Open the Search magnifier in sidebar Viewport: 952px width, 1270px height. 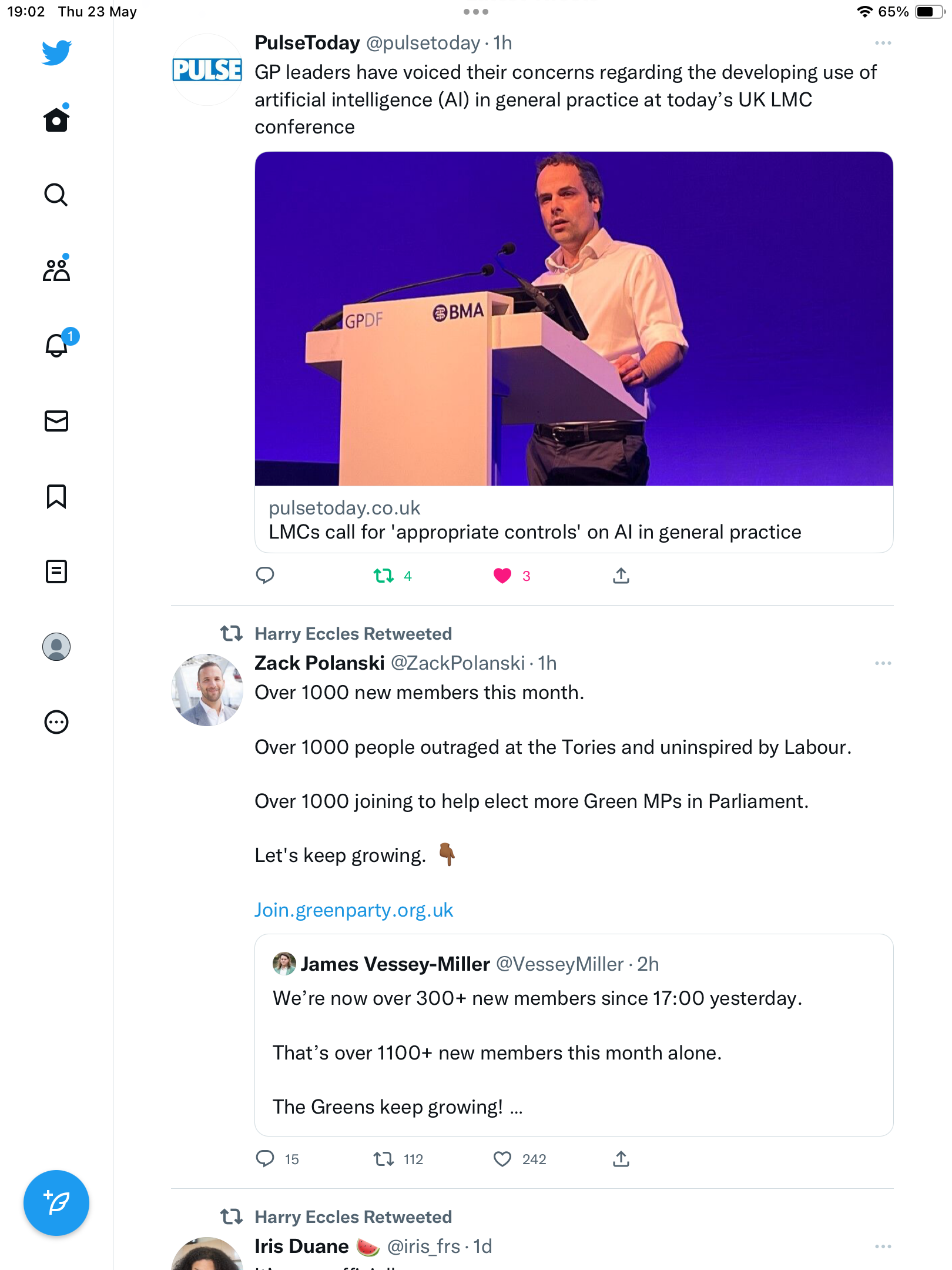tap(56, 195)
